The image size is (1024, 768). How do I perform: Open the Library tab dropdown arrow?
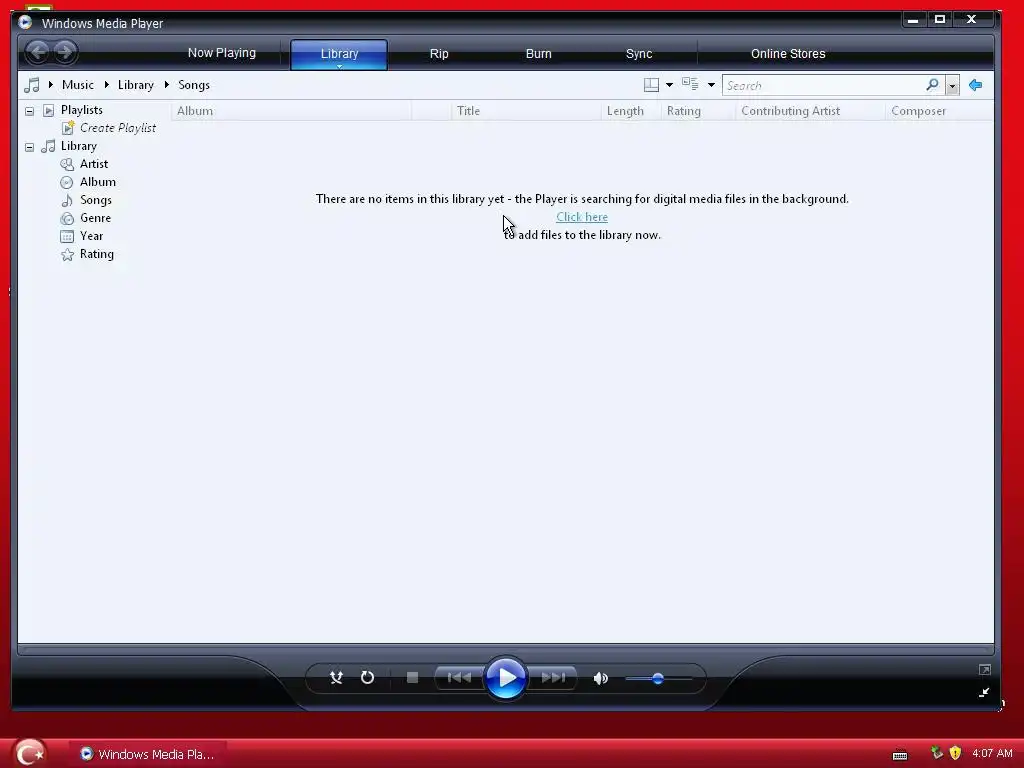click(x=340, y=67)
